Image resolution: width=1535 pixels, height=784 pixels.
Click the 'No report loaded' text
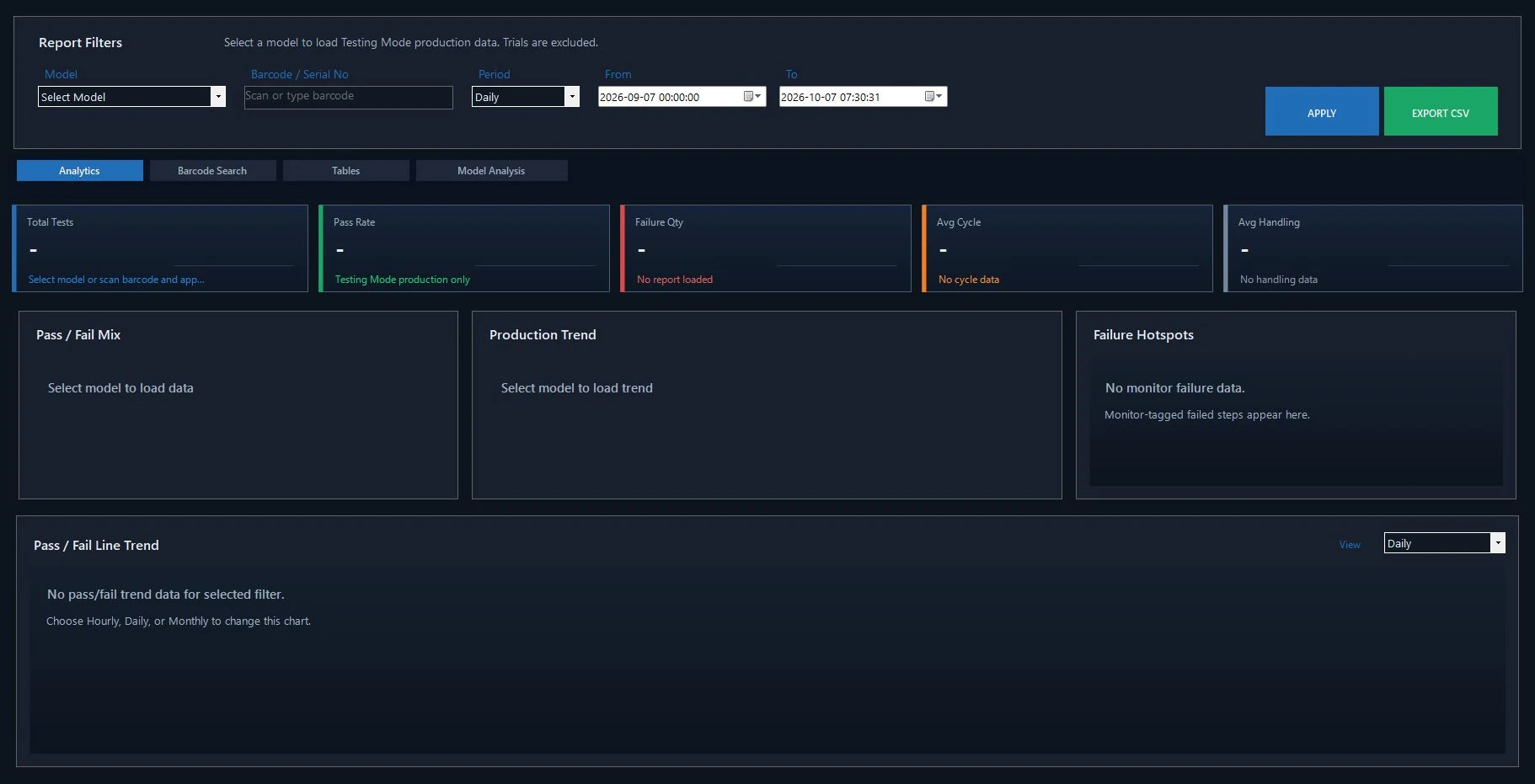pyautogui.click(x=675, y=280)
